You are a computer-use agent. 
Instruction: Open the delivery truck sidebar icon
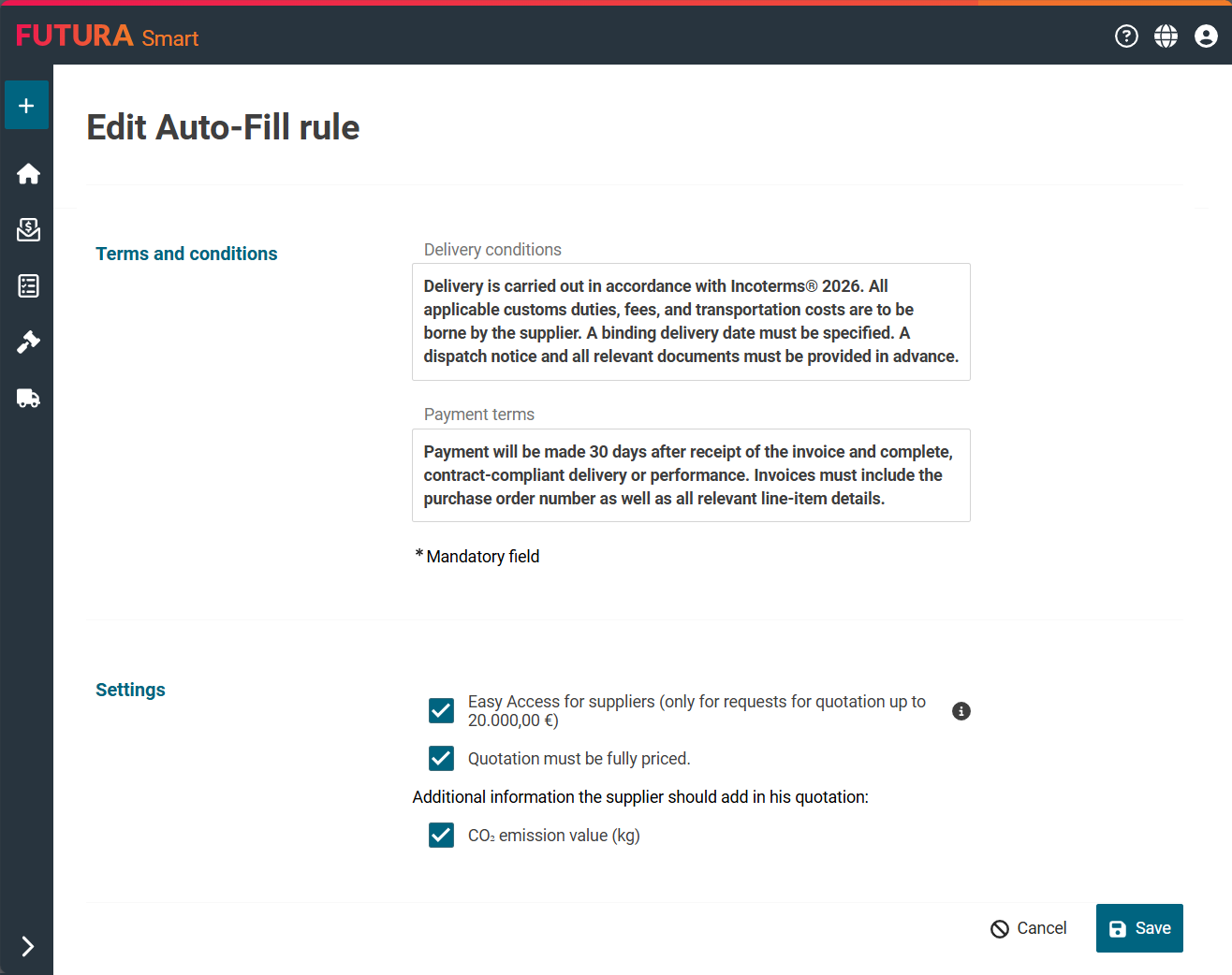coord(28,399)
